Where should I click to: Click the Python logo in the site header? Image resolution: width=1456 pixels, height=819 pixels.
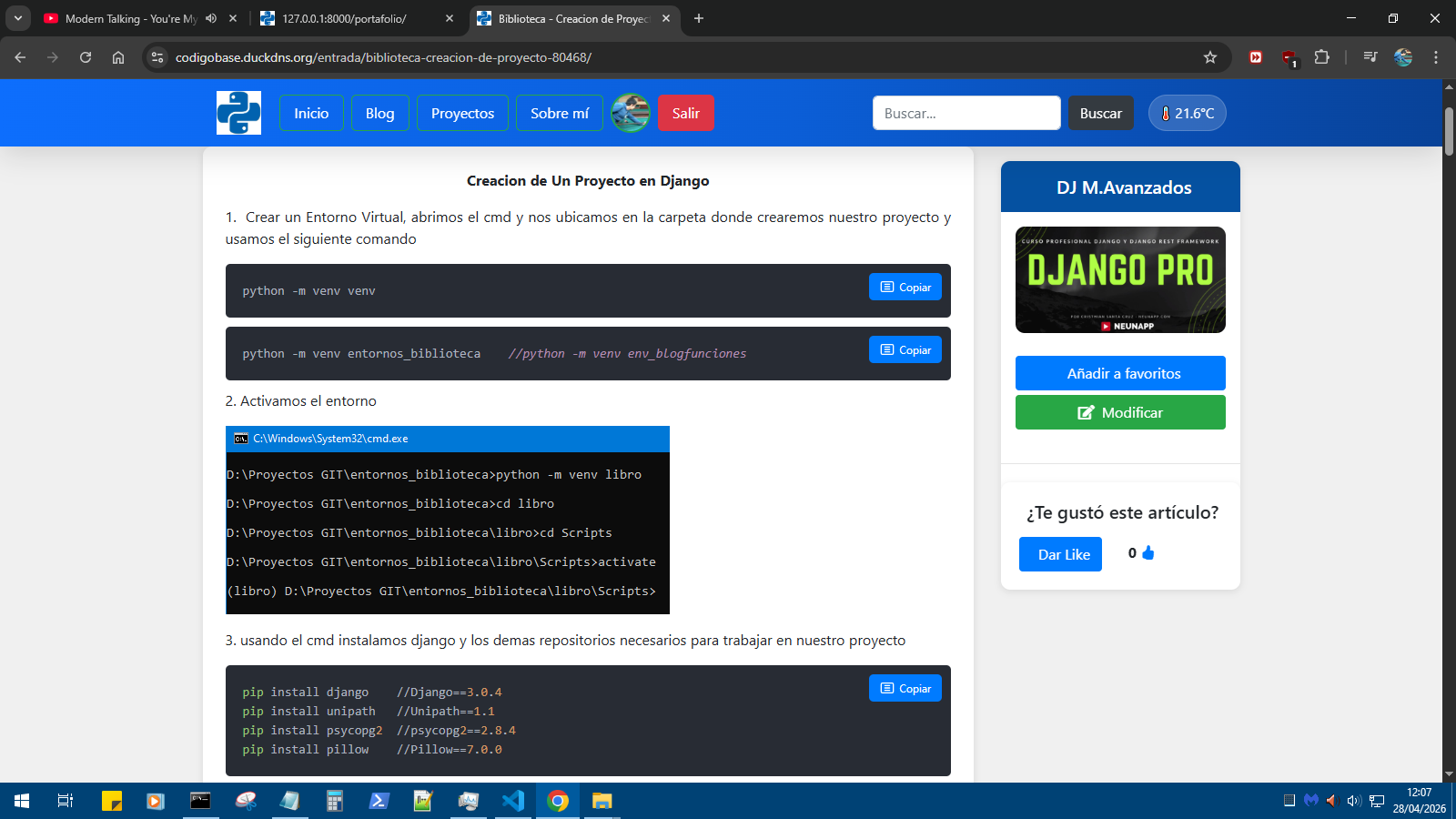tap(238, 113)
